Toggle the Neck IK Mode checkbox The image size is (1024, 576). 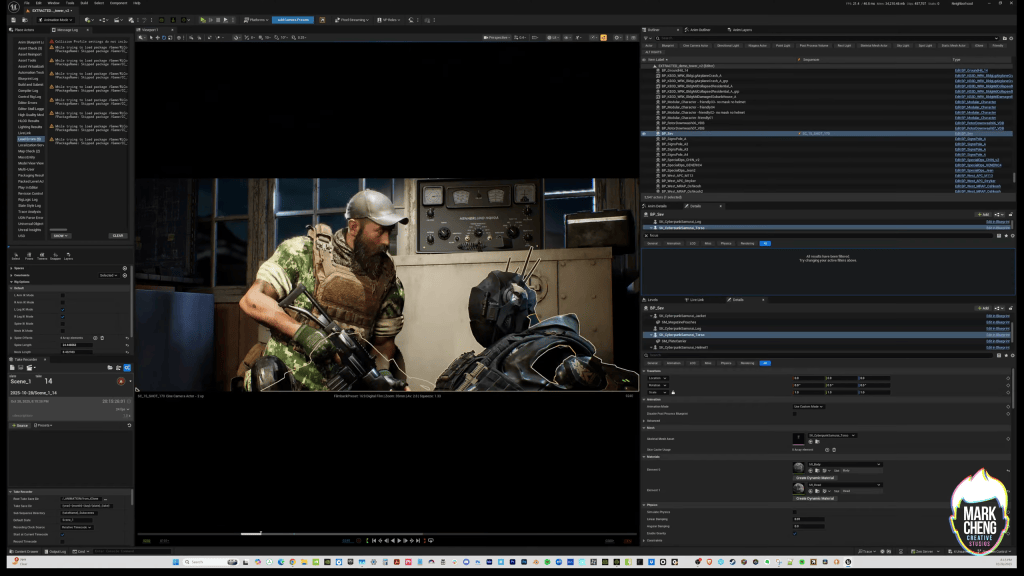point(63,330)
